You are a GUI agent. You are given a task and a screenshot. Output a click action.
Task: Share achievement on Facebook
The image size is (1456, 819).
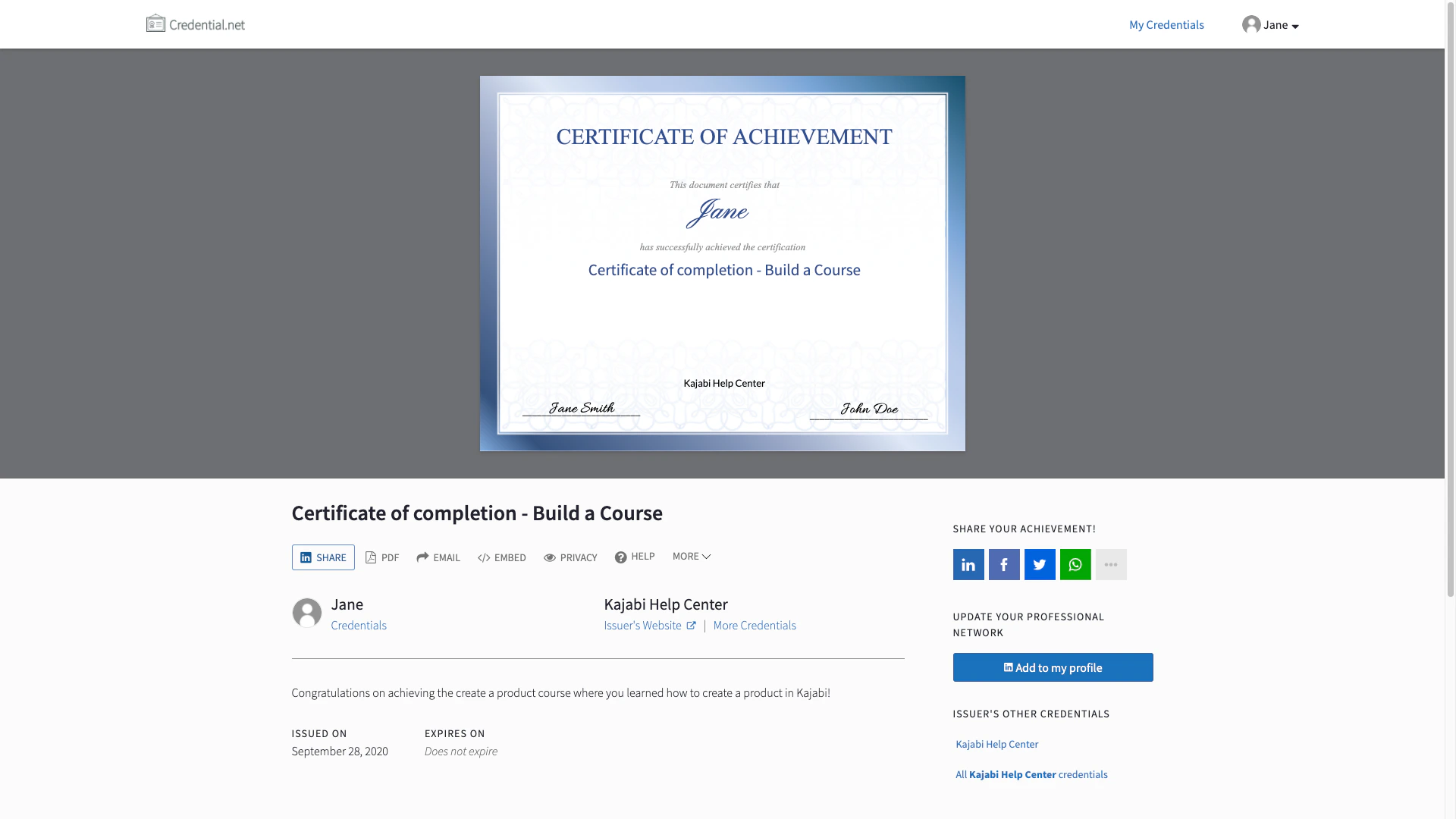click(x=1004, y=565)
